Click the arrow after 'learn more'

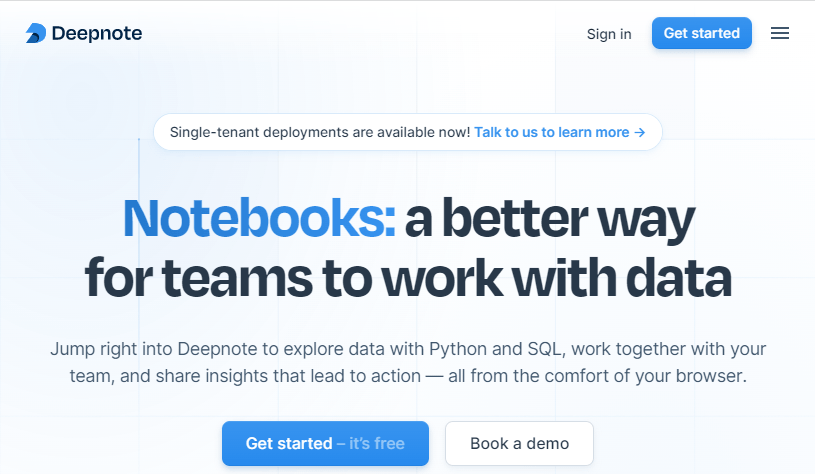640,132
